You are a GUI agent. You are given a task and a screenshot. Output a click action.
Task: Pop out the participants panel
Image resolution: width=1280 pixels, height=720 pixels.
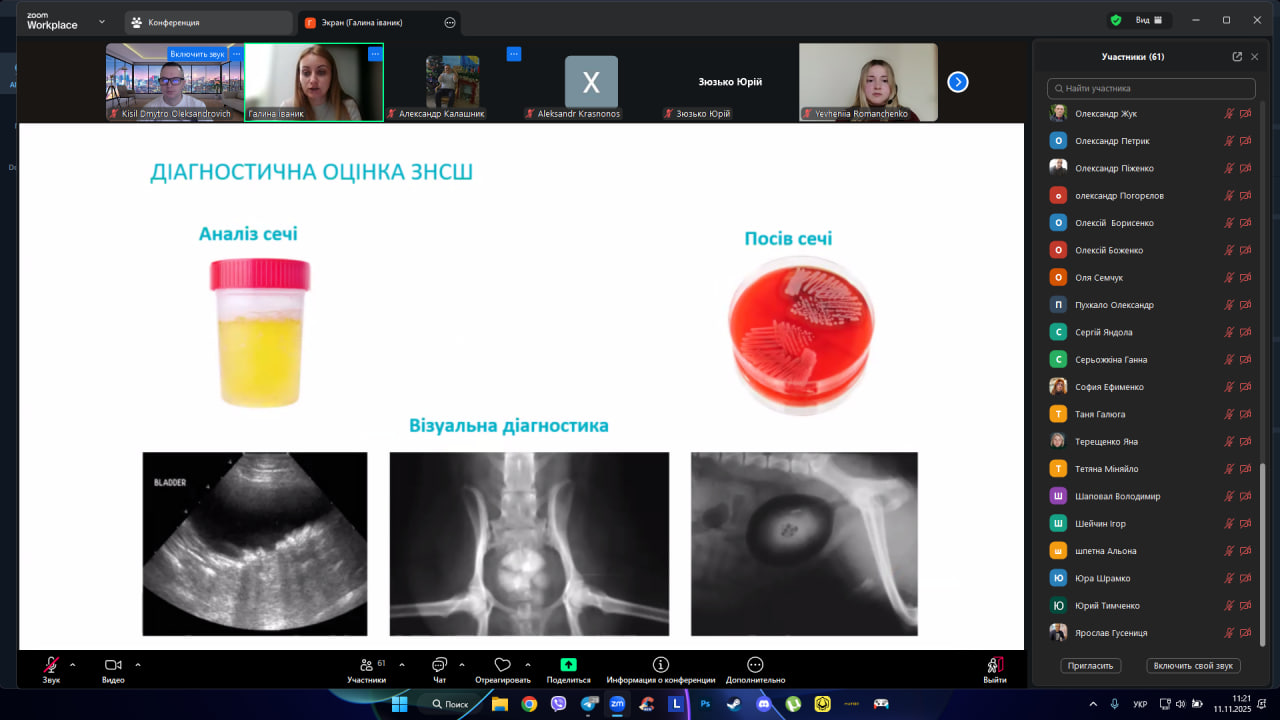pos(1237,57)
